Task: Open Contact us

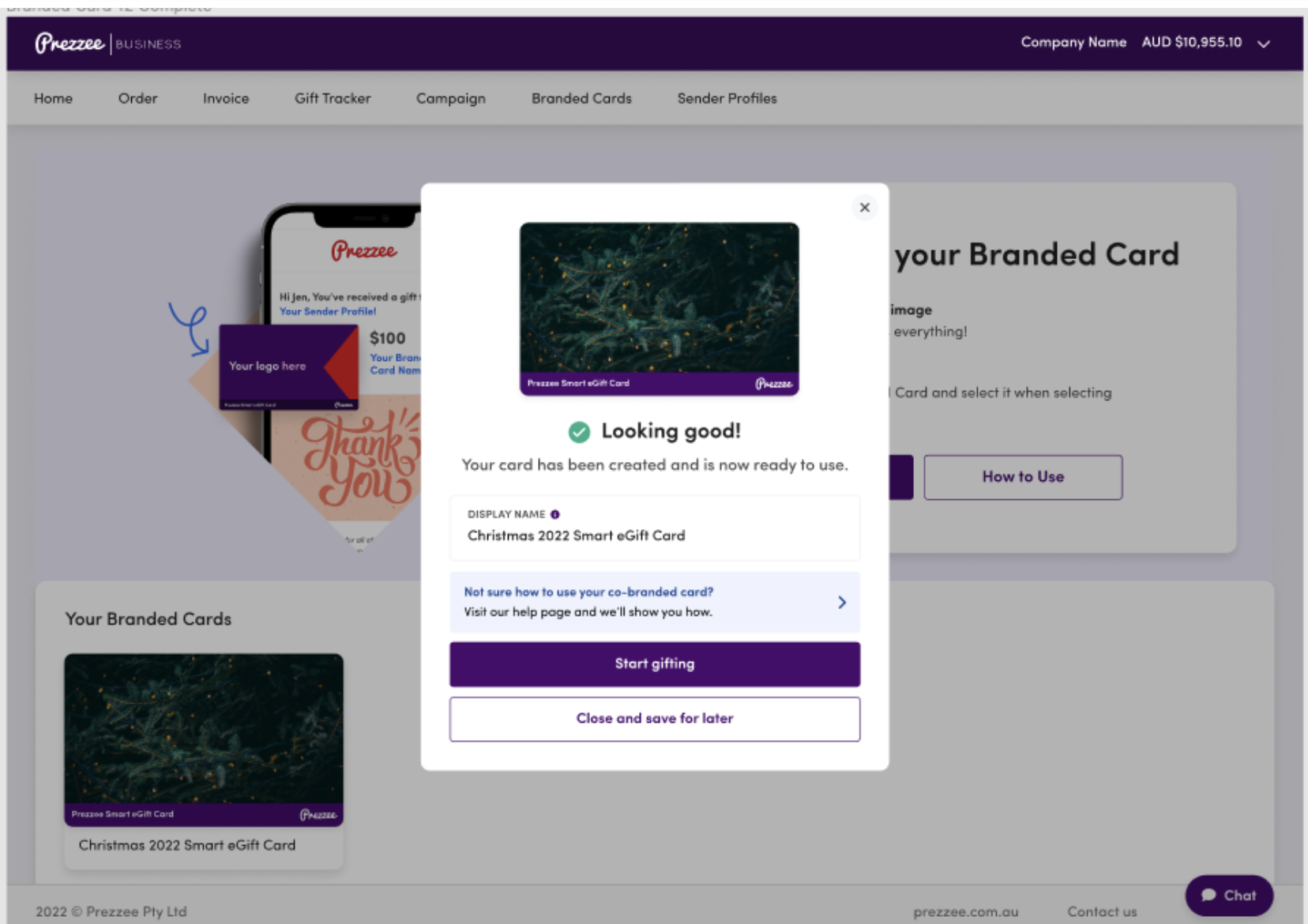Action: (x=1102, y=911)
